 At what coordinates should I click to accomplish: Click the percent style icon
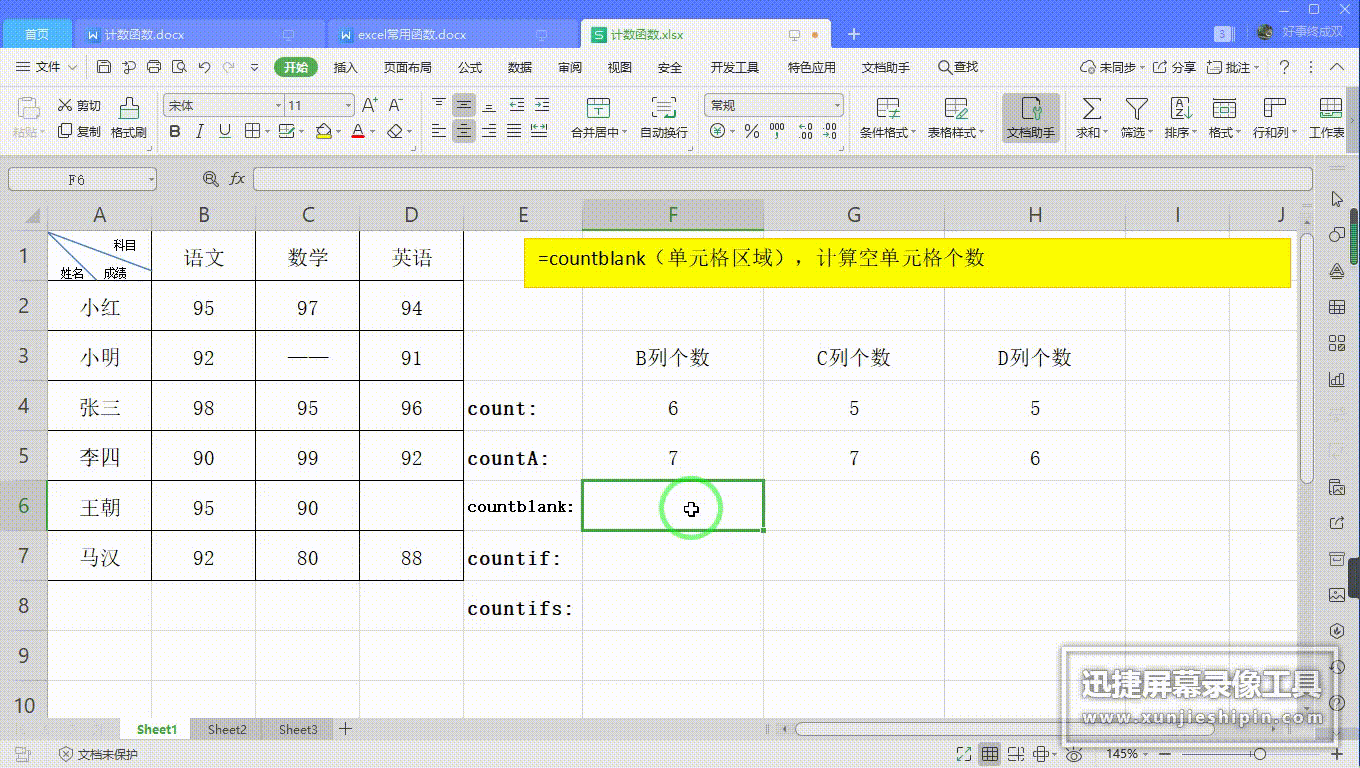(x=751, y=131)
